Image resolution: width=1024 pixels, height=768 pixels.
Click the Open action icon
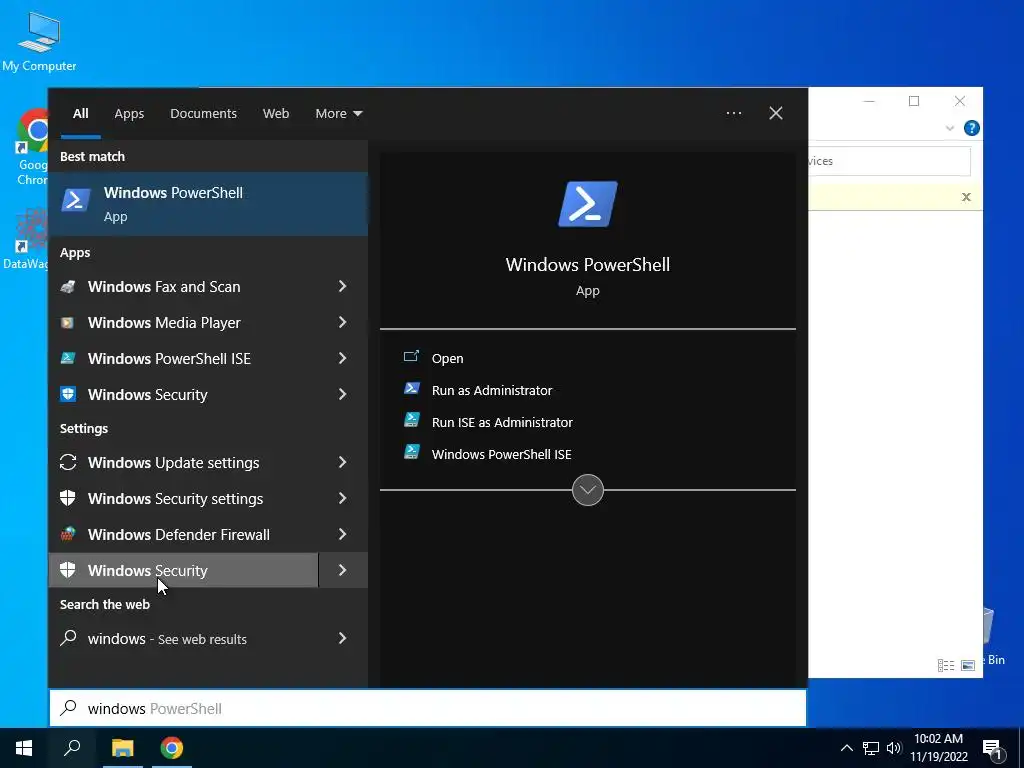(x=411, y=357)
